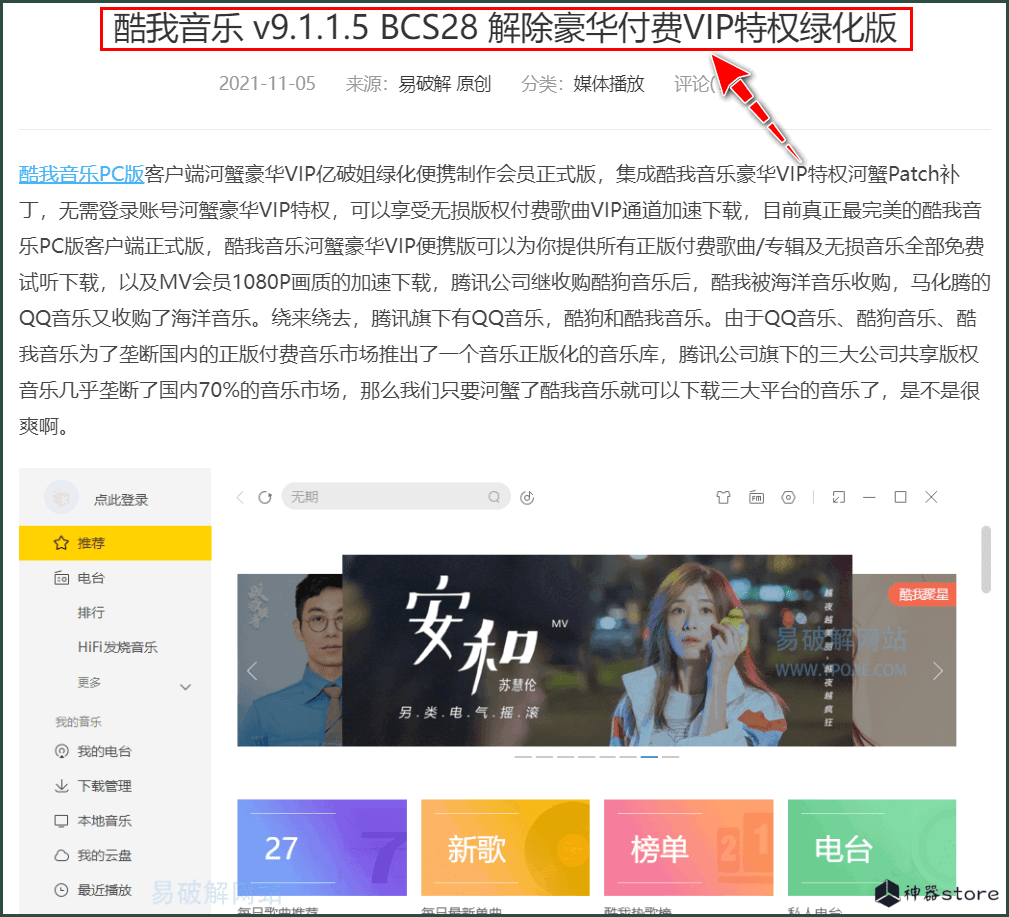
Task: Click the cloud icon beside 我的云盘
Action: [x=61, y=856]
